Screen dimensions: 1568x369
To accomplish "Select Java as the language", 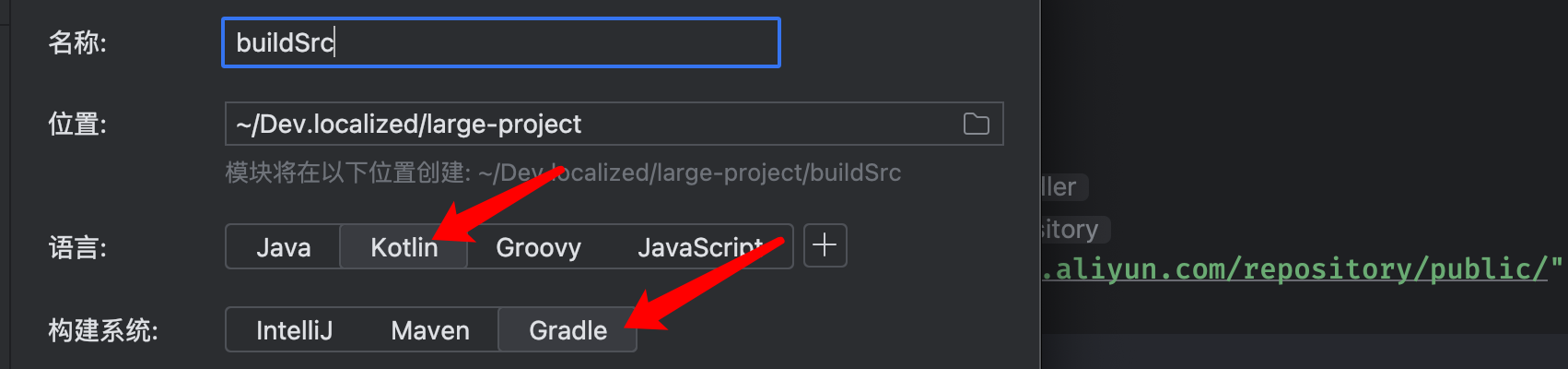I will tap(283, 247).
